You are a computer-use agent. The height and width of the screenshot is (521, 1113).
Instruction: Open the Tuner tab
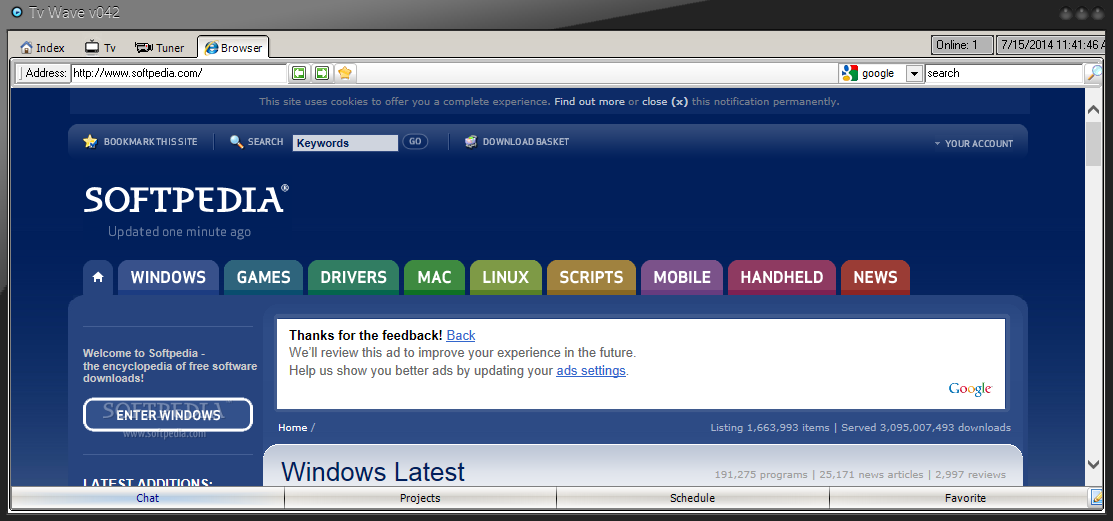[x=160, y=48]
